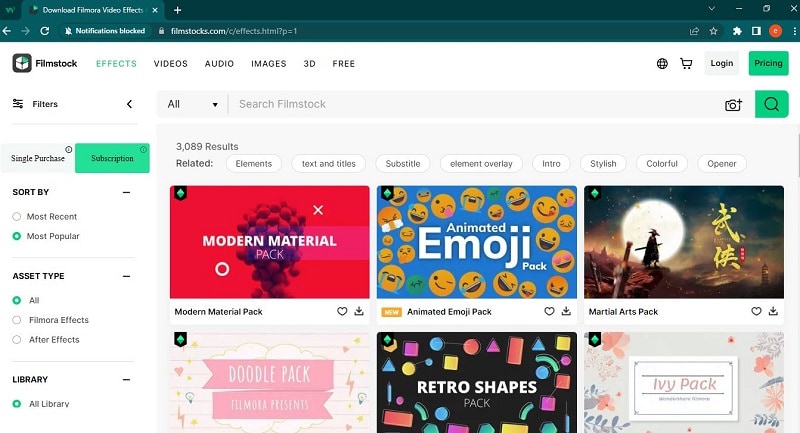Image resolution: width=800 pixels, height=433 pixels.
Task: Open the 3D menu
Action: (309, 64)
